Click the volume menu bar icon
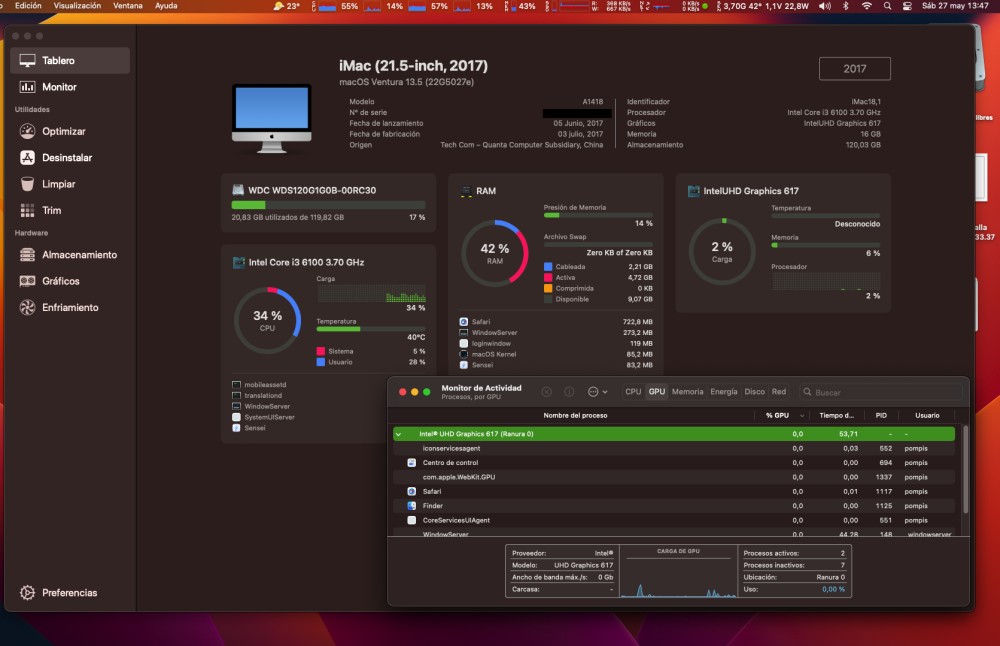The image size is (1000, 646). [x=825, y=6]
